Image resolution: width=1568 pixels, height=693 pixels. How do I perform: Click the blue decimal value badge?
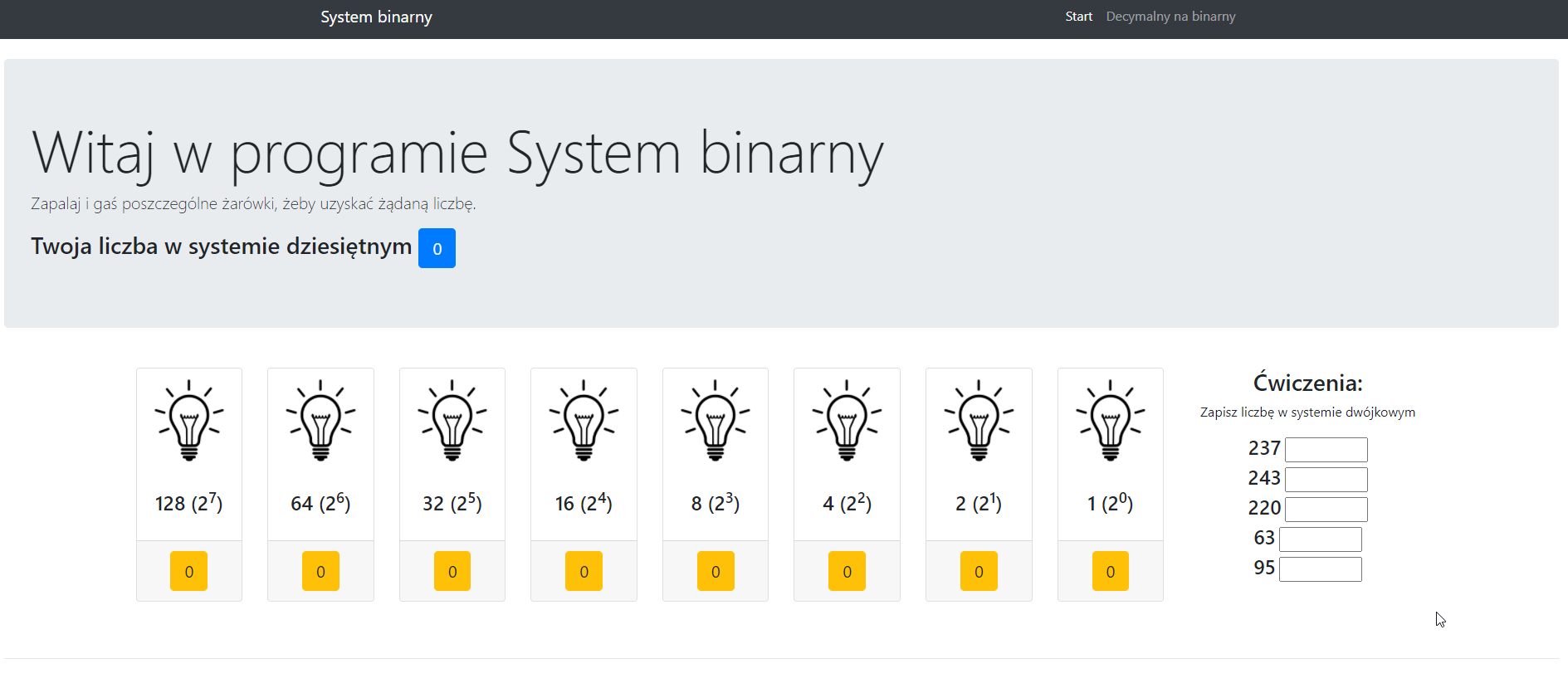[437, 248]
